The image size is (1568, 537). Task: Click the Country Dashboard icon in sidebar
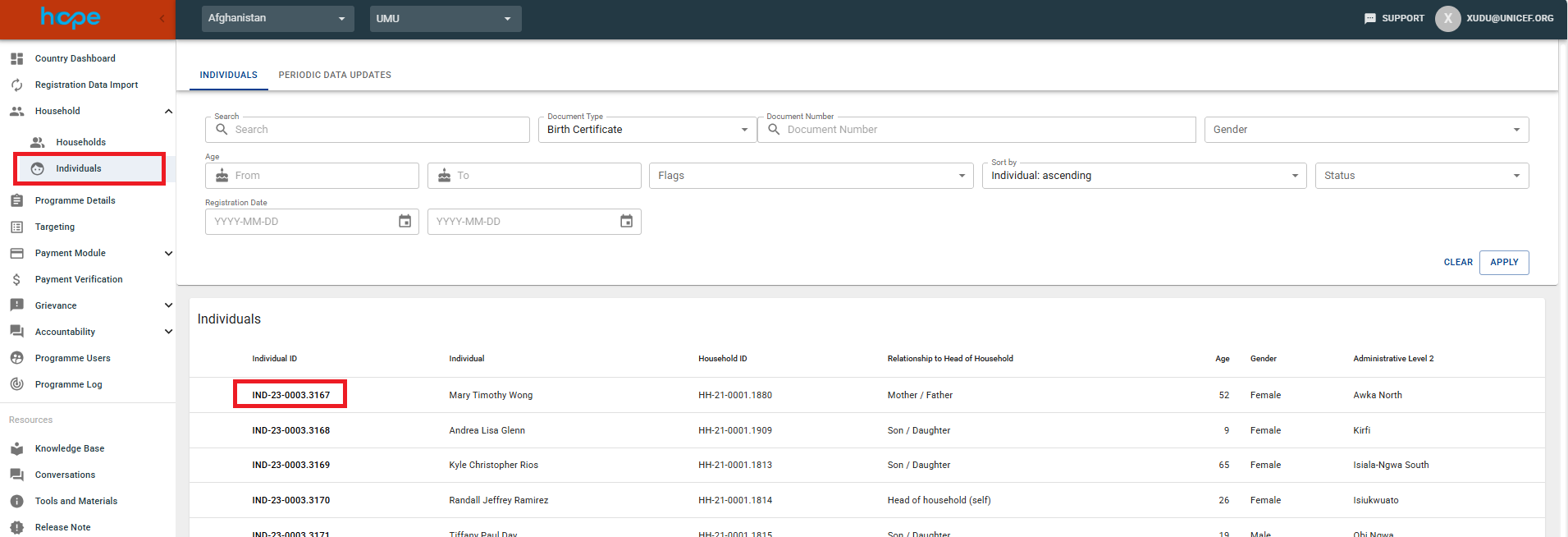tap(16, 58)
